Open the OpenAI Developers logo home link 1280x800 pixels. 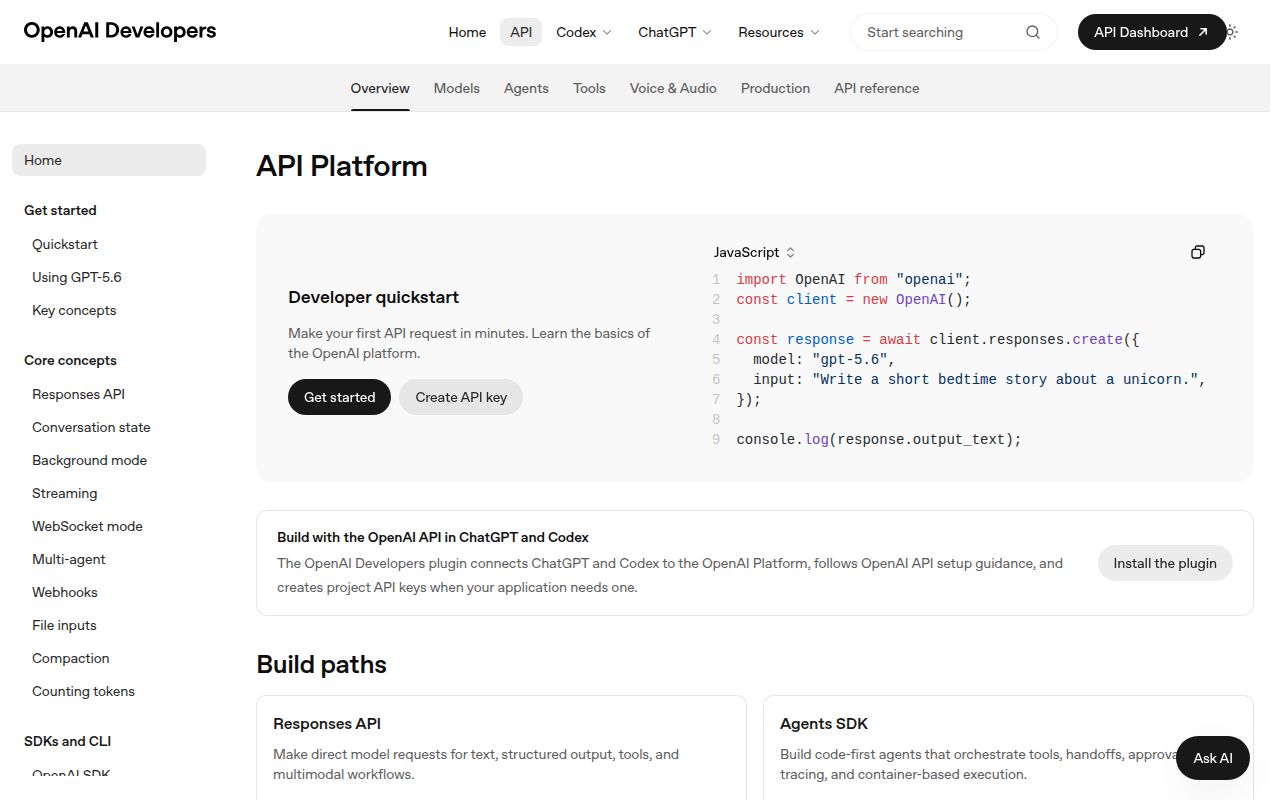click(120, 31)
